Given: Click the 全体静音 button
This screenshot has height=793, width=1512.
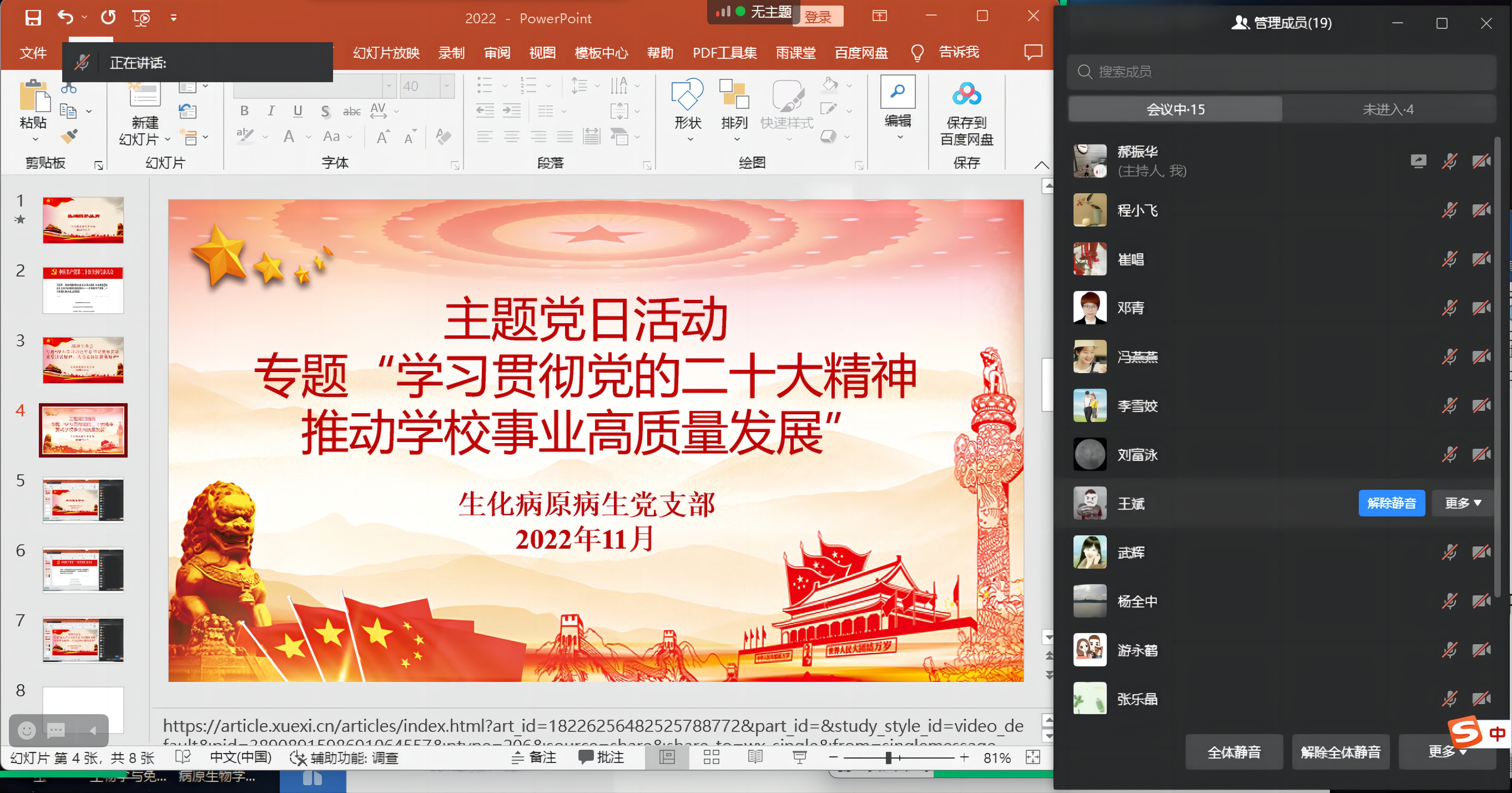Looking at the screenshot, I should point(1234,752).
